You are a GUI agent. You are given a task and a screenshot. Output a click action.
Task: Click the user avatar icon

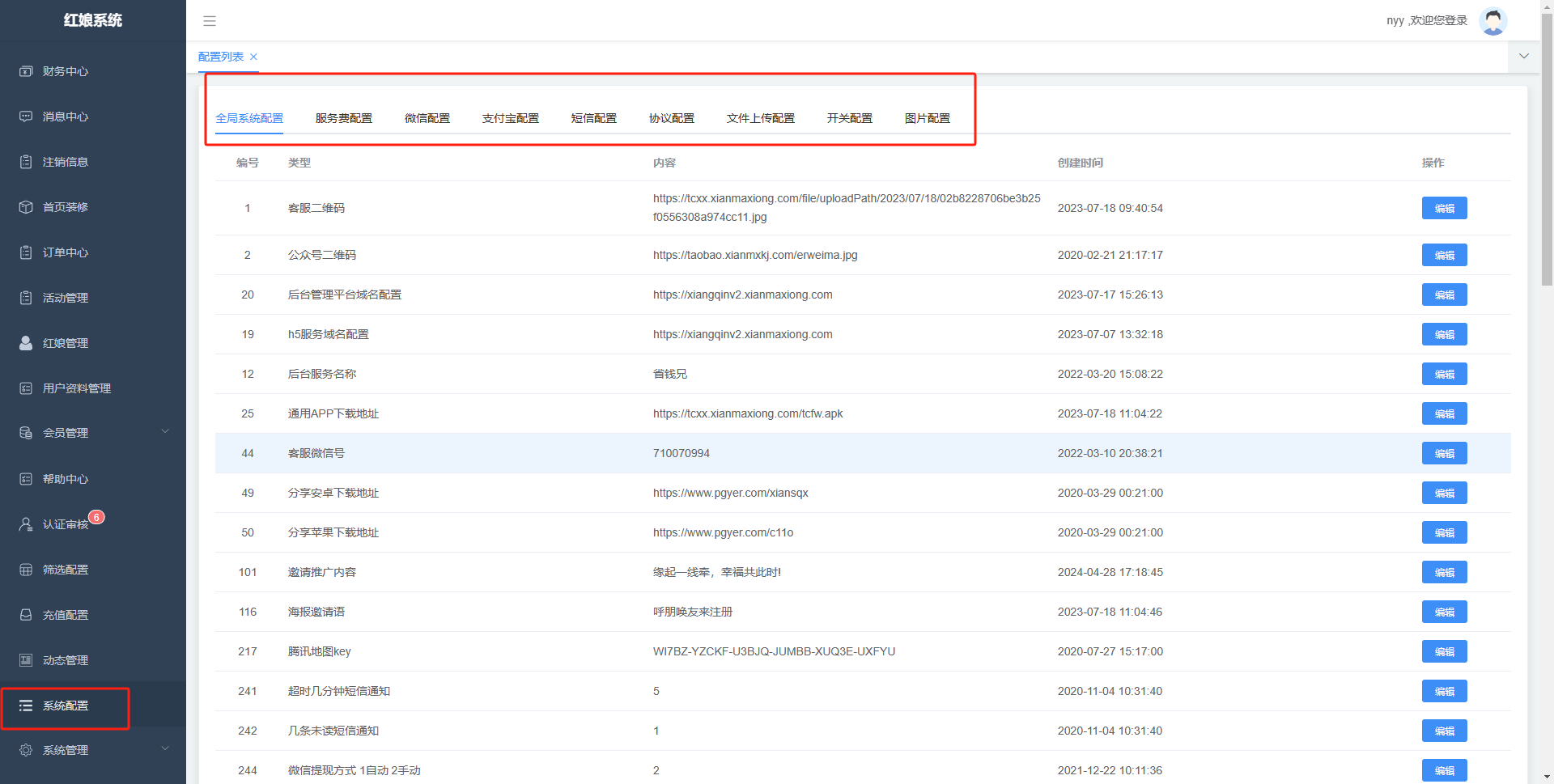coord(1492,21)
